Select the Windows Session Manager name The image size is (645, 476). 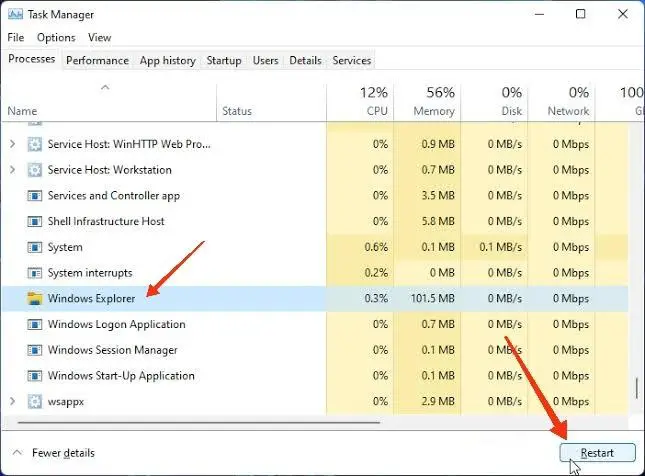click(x=113, y=350)
